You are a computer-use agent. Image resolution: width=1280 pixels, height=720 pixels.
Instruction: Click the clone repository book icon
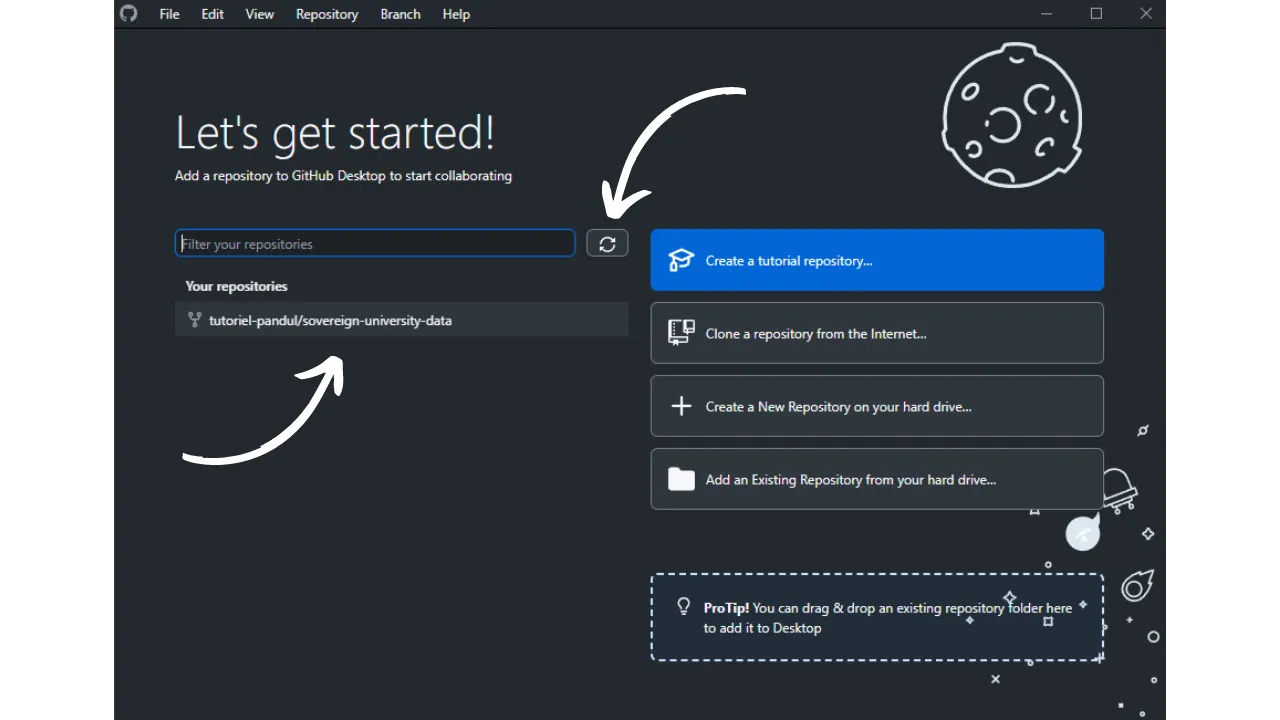point(681,333)
